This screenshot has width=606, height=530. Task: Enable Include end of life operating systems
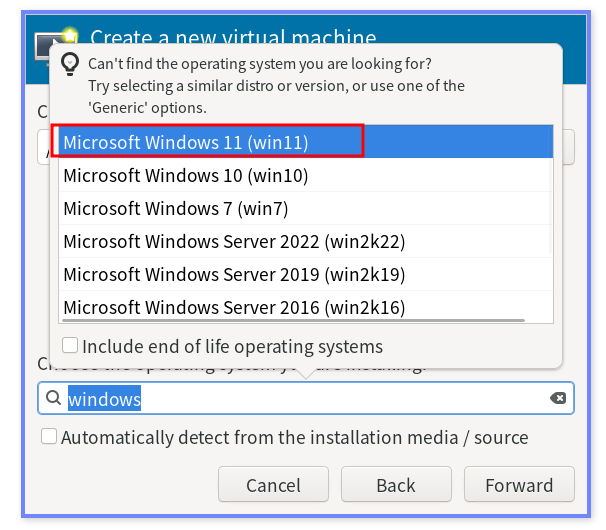(71, 346)
